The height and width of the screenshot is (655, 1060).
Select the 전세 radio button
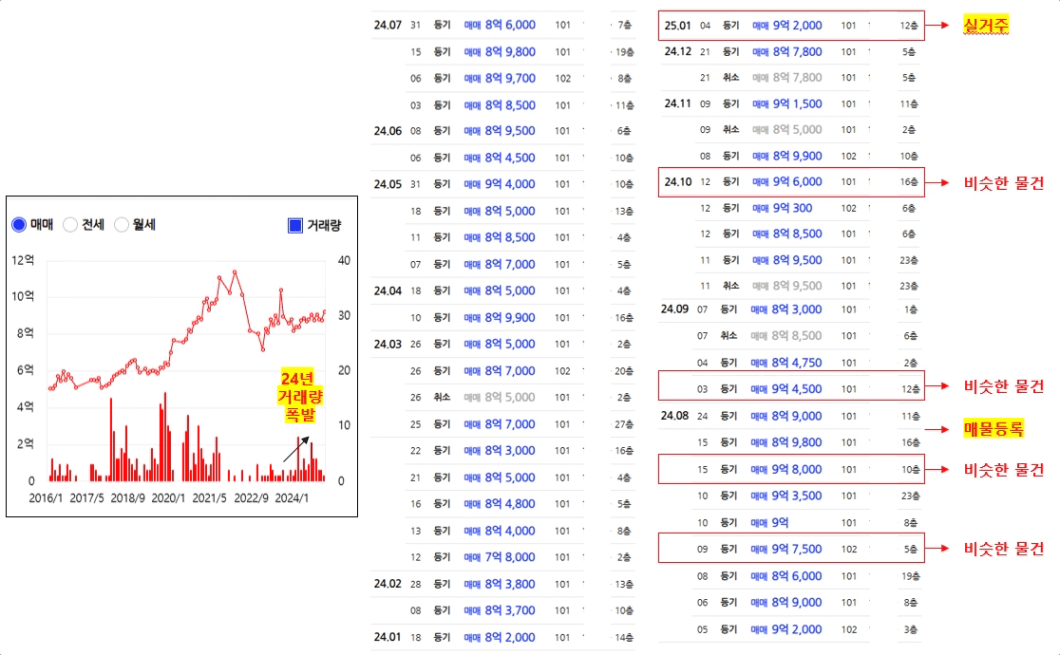coord(70,224)
